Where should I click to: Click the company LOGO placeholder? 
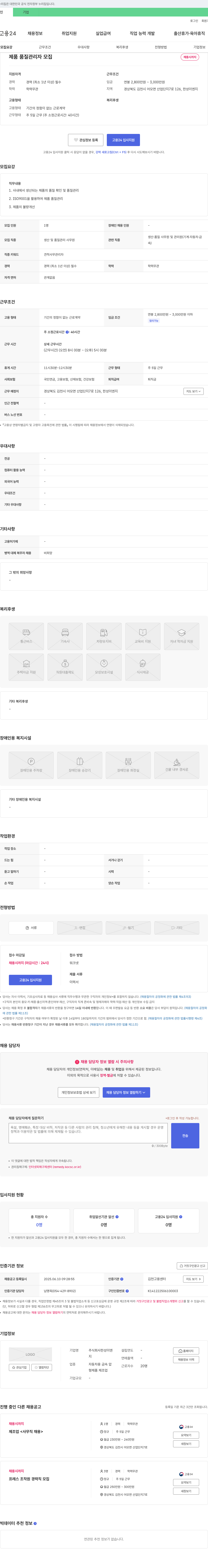[x=30, y=1354]
